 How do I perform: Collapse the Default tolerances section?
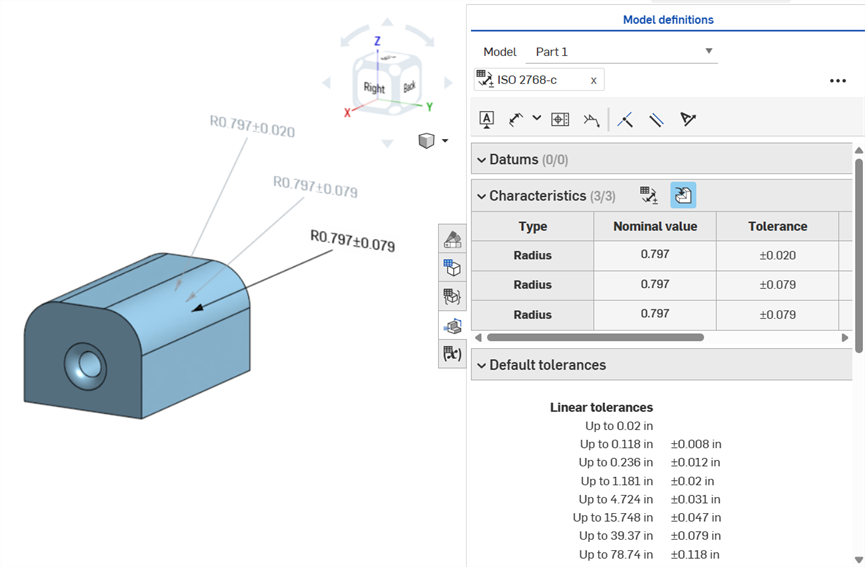click(481, 365)
